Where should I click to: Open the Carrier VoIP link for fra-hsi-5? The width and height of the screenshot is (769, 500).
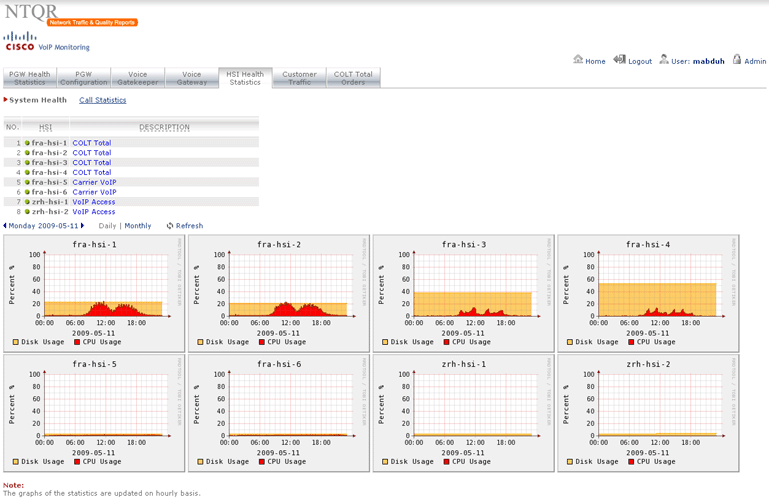[94, 182]
